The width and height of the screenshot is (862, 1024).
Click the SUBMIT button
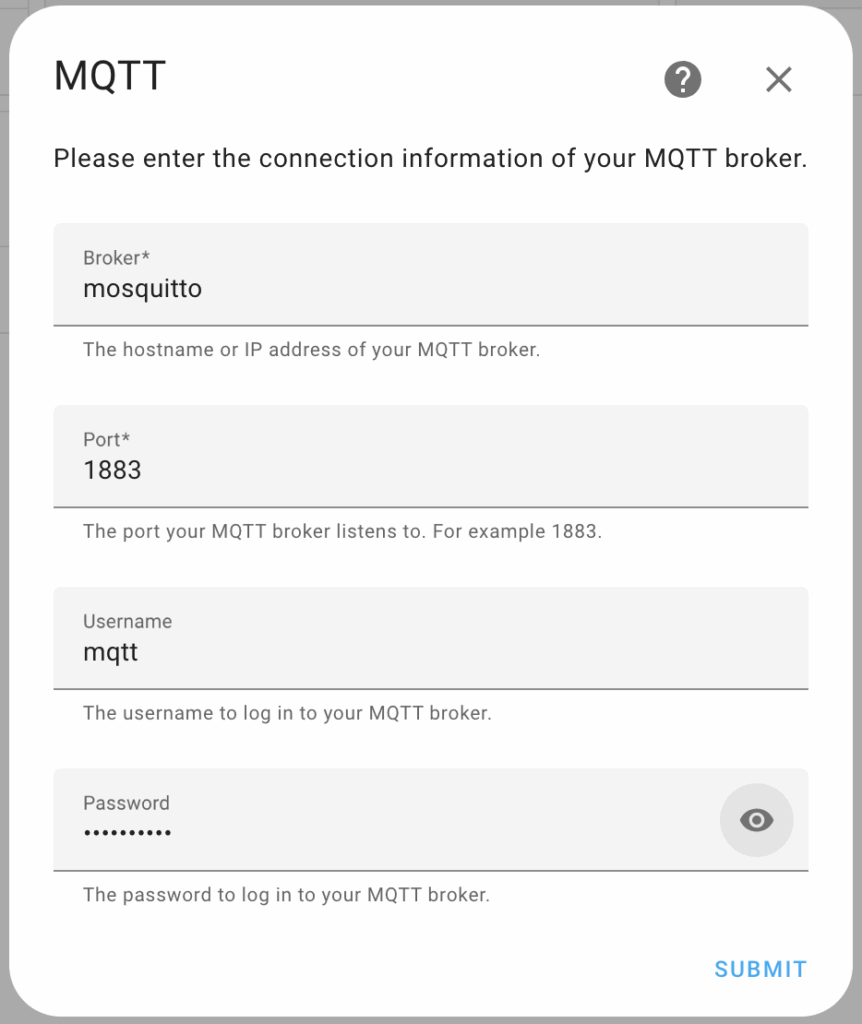coord(761,969)
